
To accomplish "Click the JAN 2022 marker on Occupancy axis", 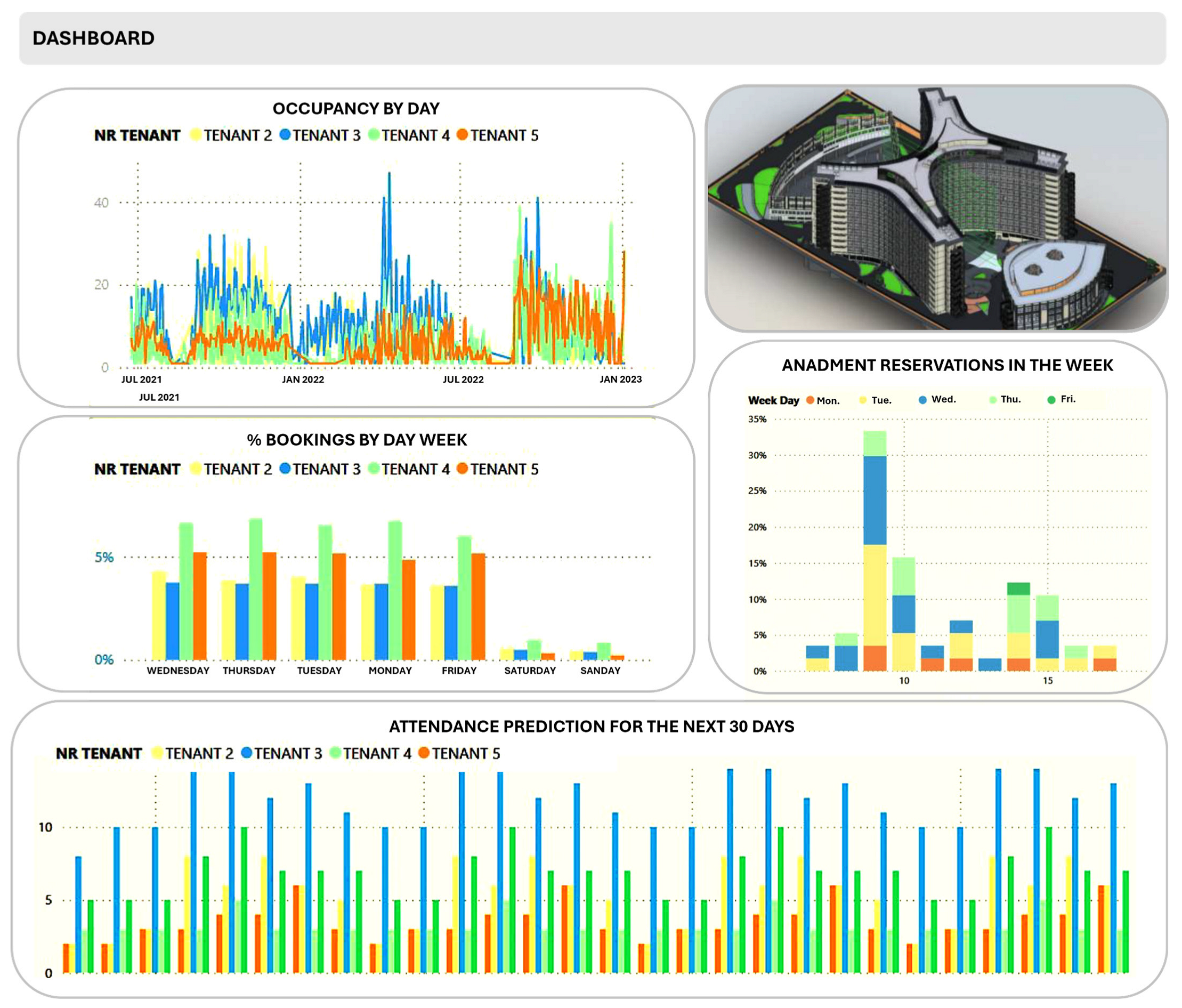I will [303, 380].
